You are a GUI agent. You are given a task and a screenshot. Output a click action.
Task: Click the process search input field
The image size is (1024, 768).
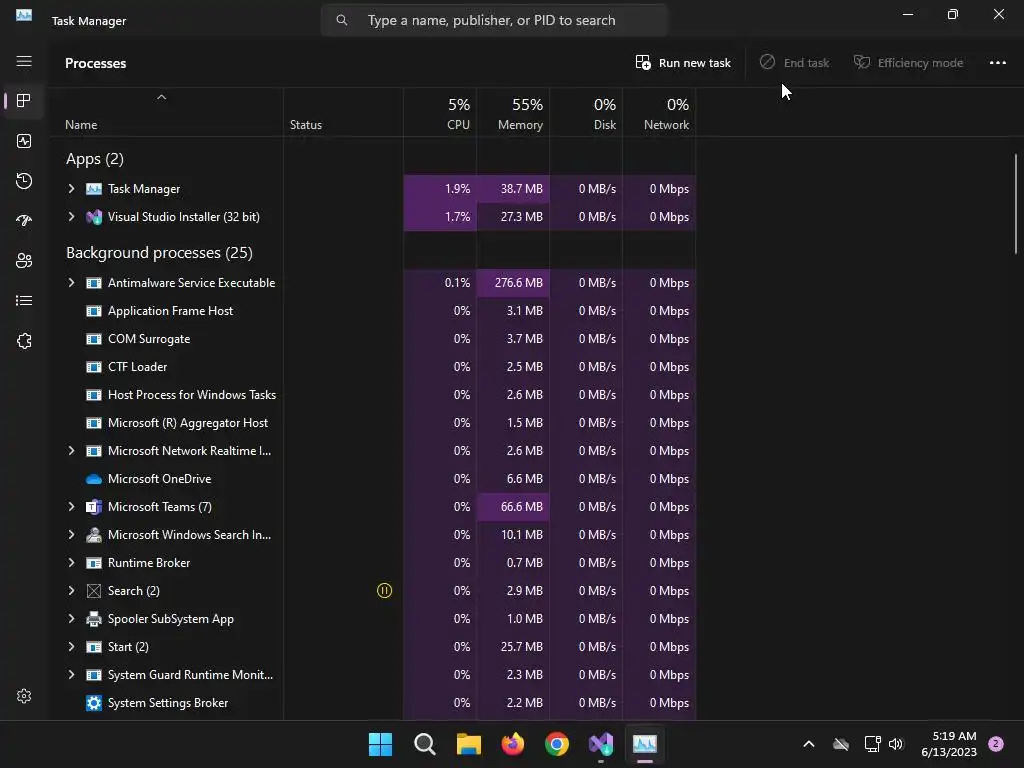coord(494,20)
